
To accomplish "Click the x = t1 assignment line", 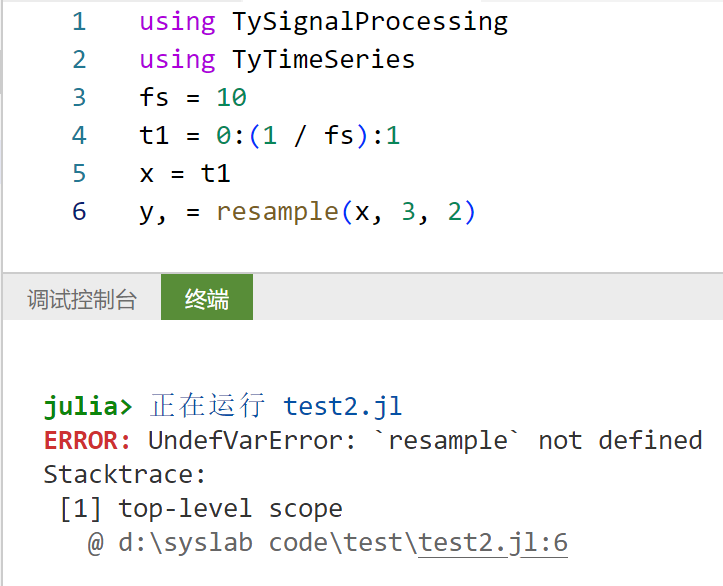I will [185, 173].
